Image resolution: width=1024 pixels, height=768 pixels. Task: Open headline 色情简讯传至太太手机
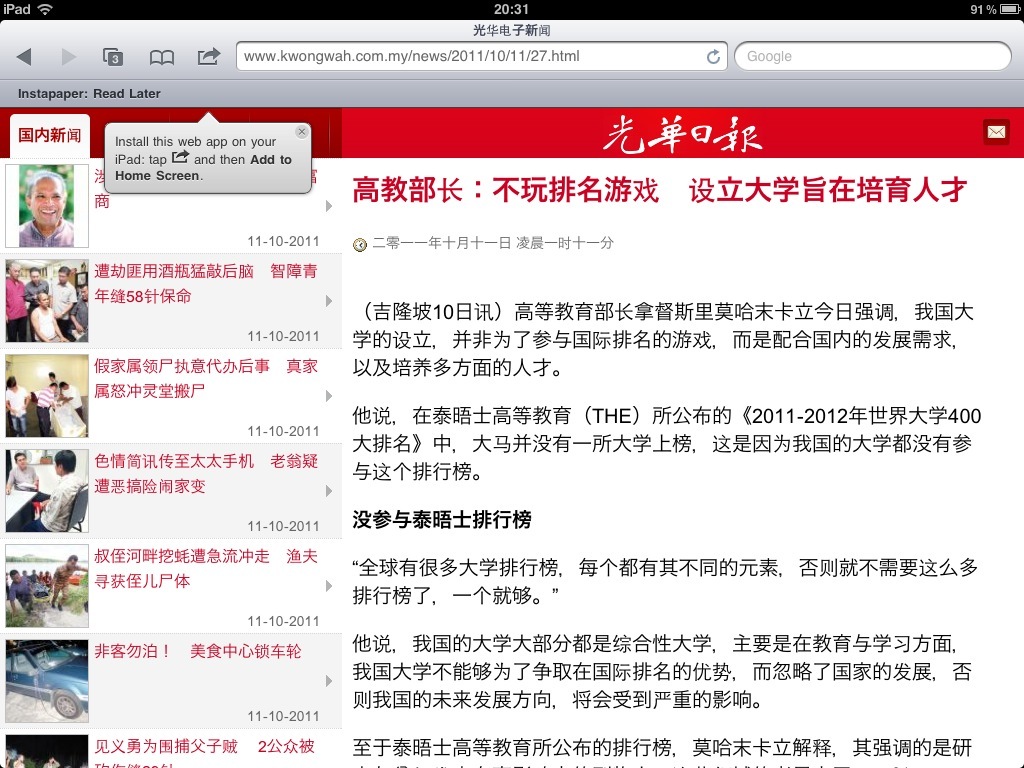pos(206,473)
